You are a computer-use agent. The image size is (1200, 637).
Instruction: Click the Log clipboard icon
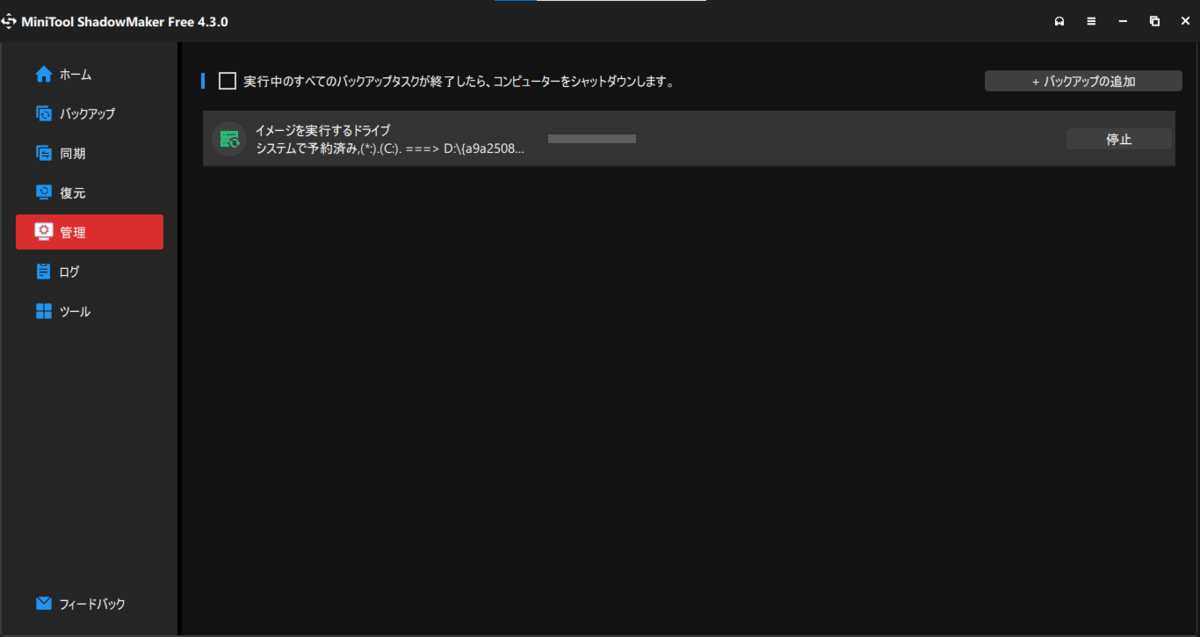(x=44, y=271)
